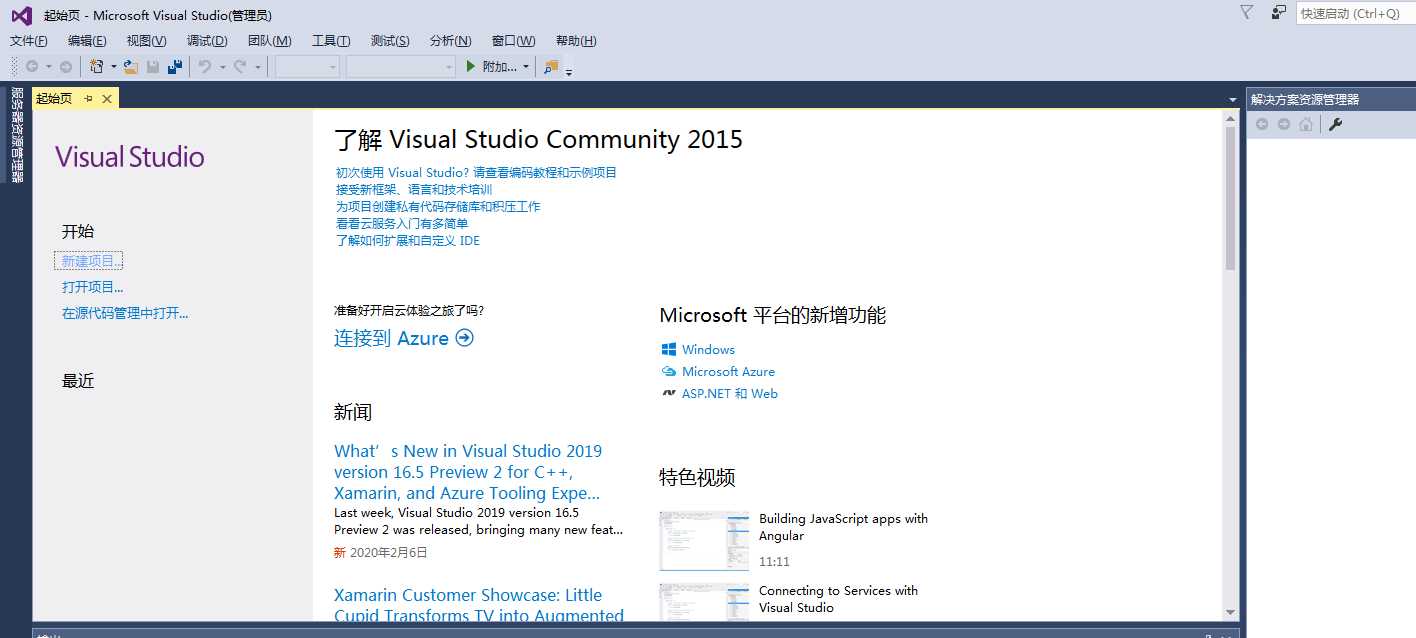Open Solution Explorer properties wrench icon
The height and width of the screenshot is (638, 1416).
click(1335, 124)
